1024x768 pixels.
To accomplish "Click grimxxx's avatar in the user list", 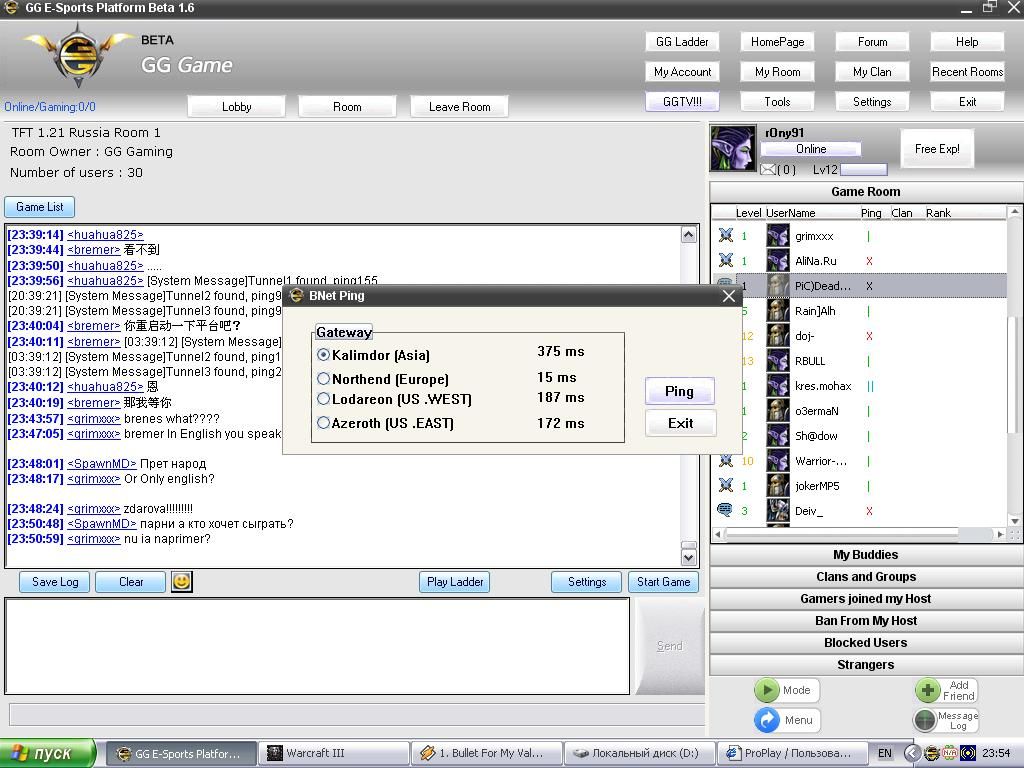I will [778, 235].
